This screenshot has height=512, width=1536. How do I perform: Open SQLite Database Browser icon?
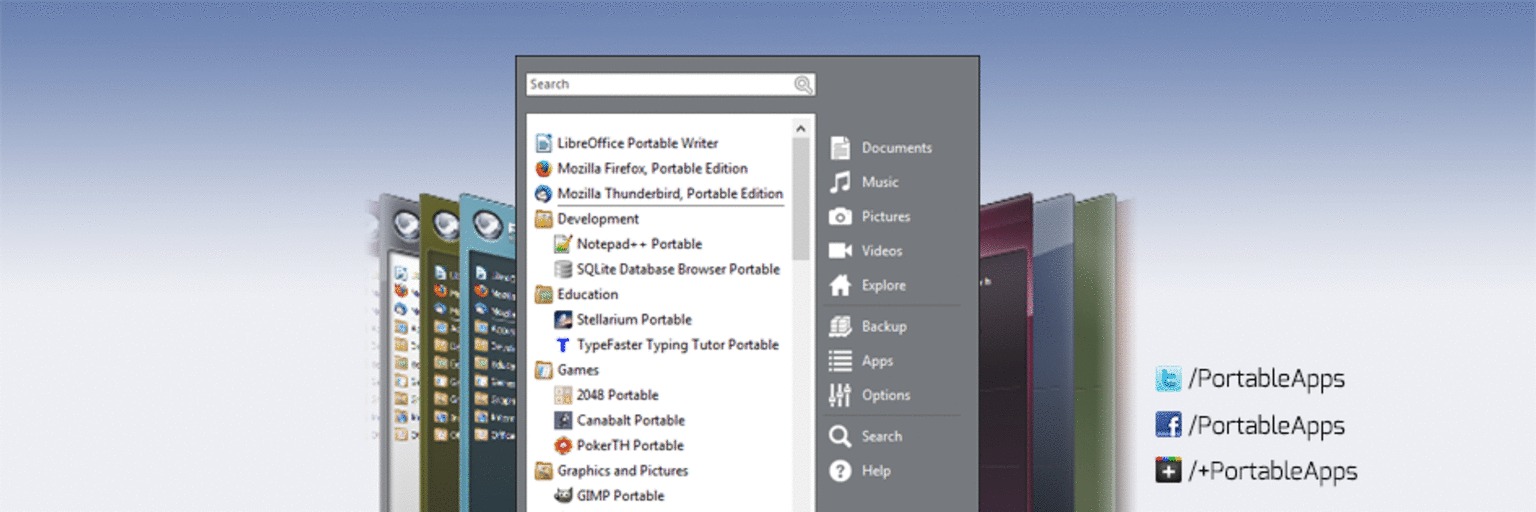pos(563,269)
